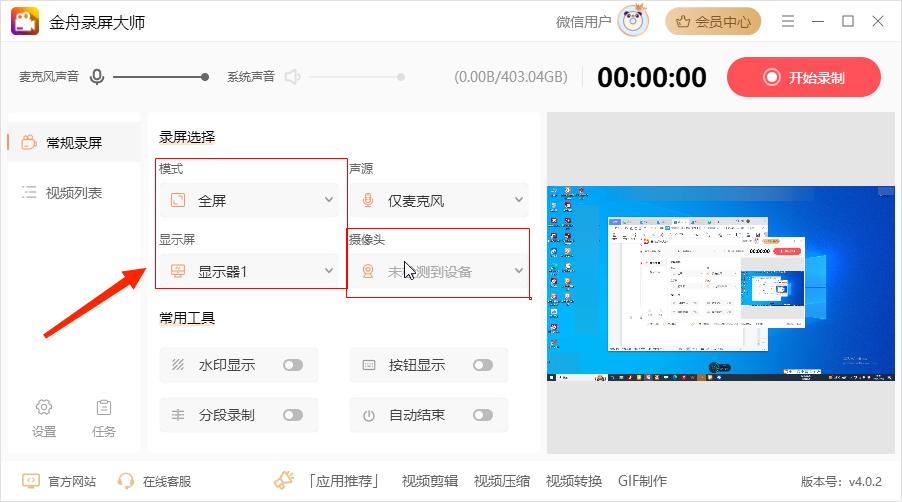Open the hamburger menu icon in title bar

coord(788,21)
